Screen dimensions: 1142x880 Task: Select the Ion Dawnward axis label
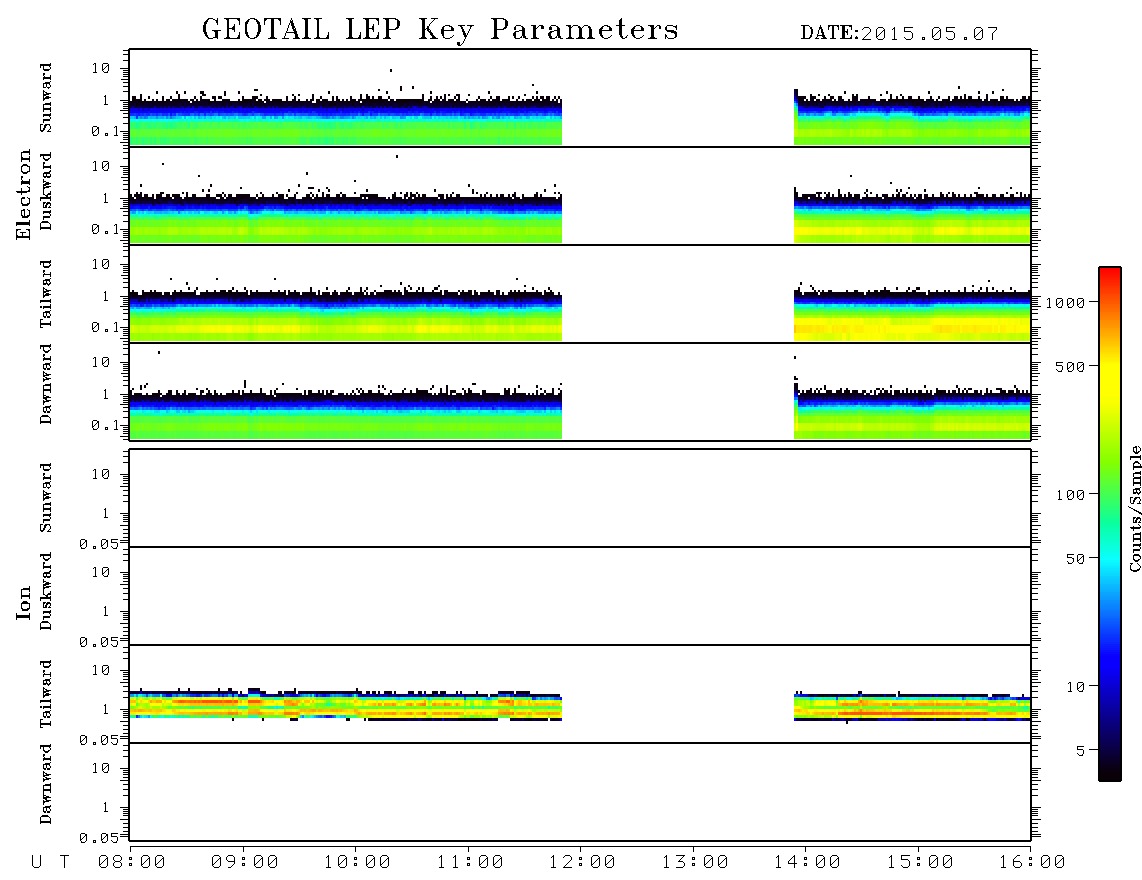click(x=45, y=784)
